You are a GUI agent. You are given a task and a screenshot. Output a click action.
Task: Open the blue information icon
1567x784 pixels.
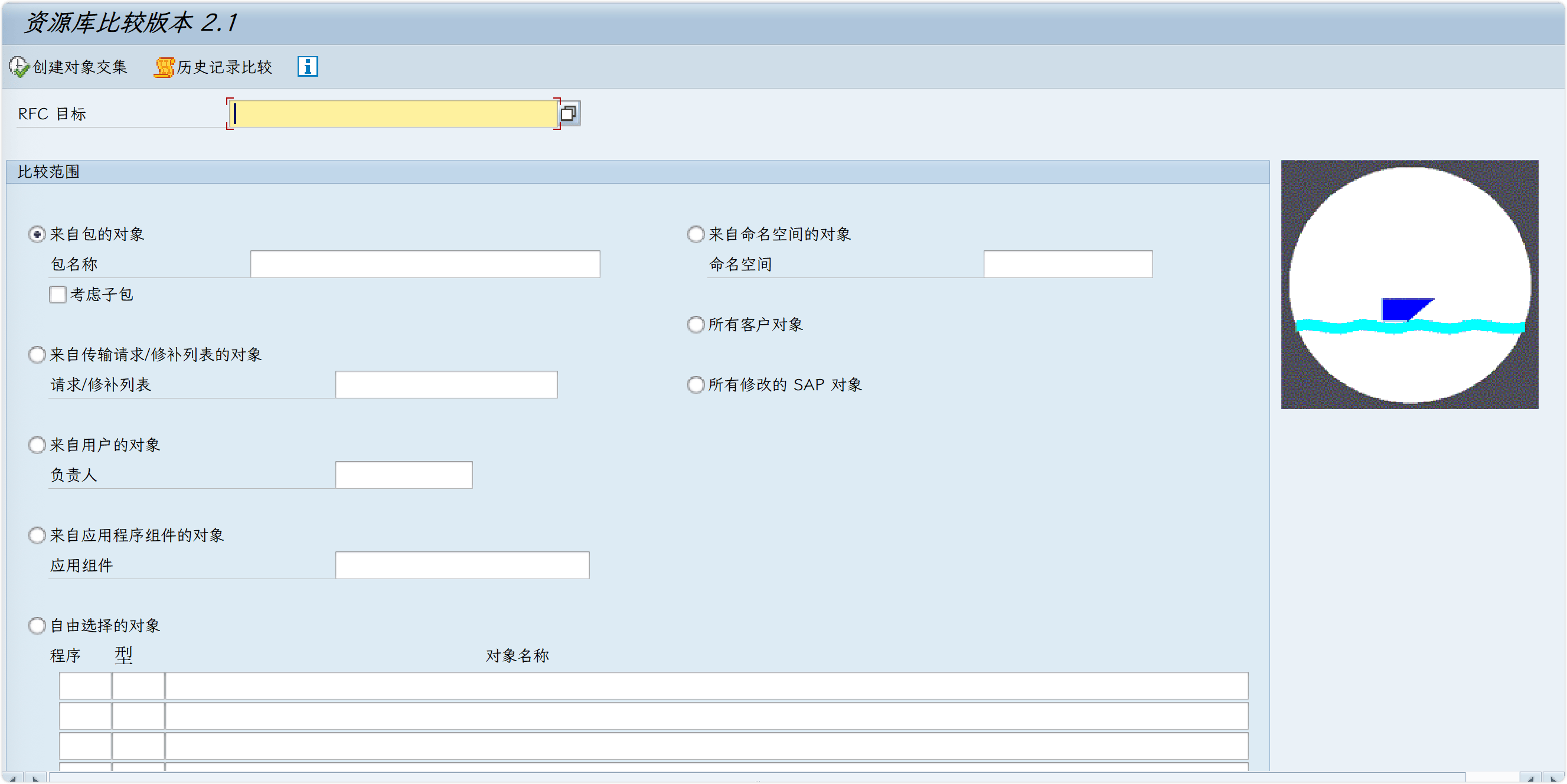tap(307, 66)
